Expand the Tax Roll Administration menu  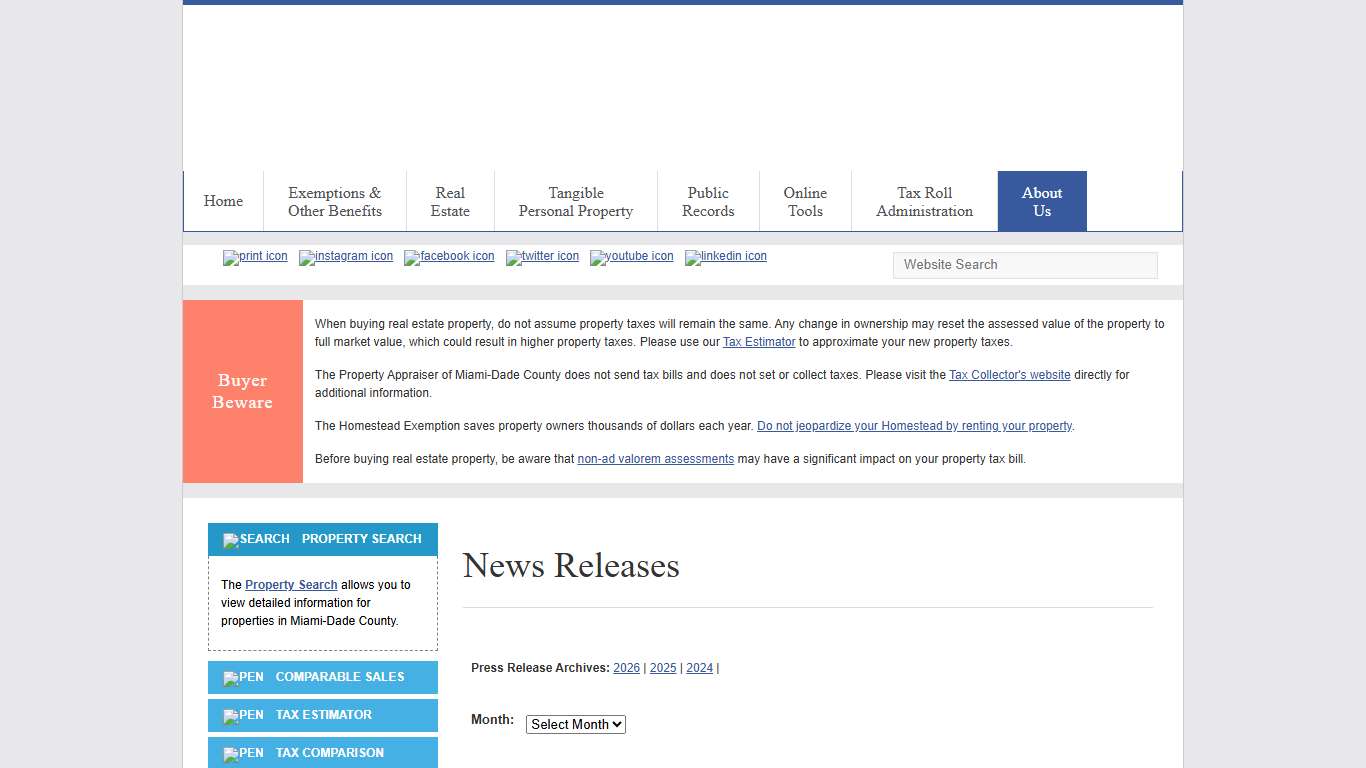pyautogui.click(x=924, y=202)
